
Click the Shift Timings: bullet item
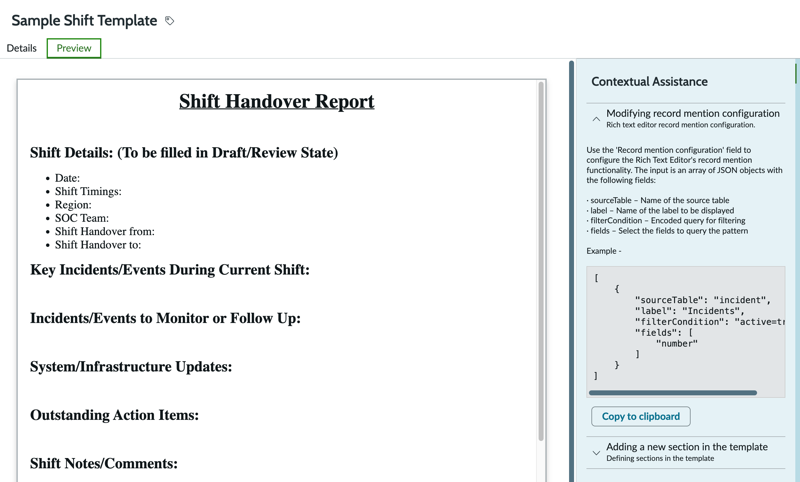coord(88,191)
